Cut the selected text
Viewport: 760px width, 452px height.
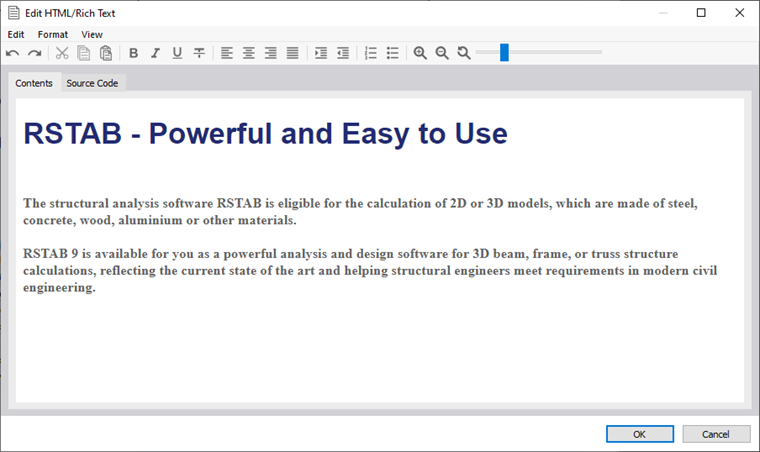tap(62, 53)
